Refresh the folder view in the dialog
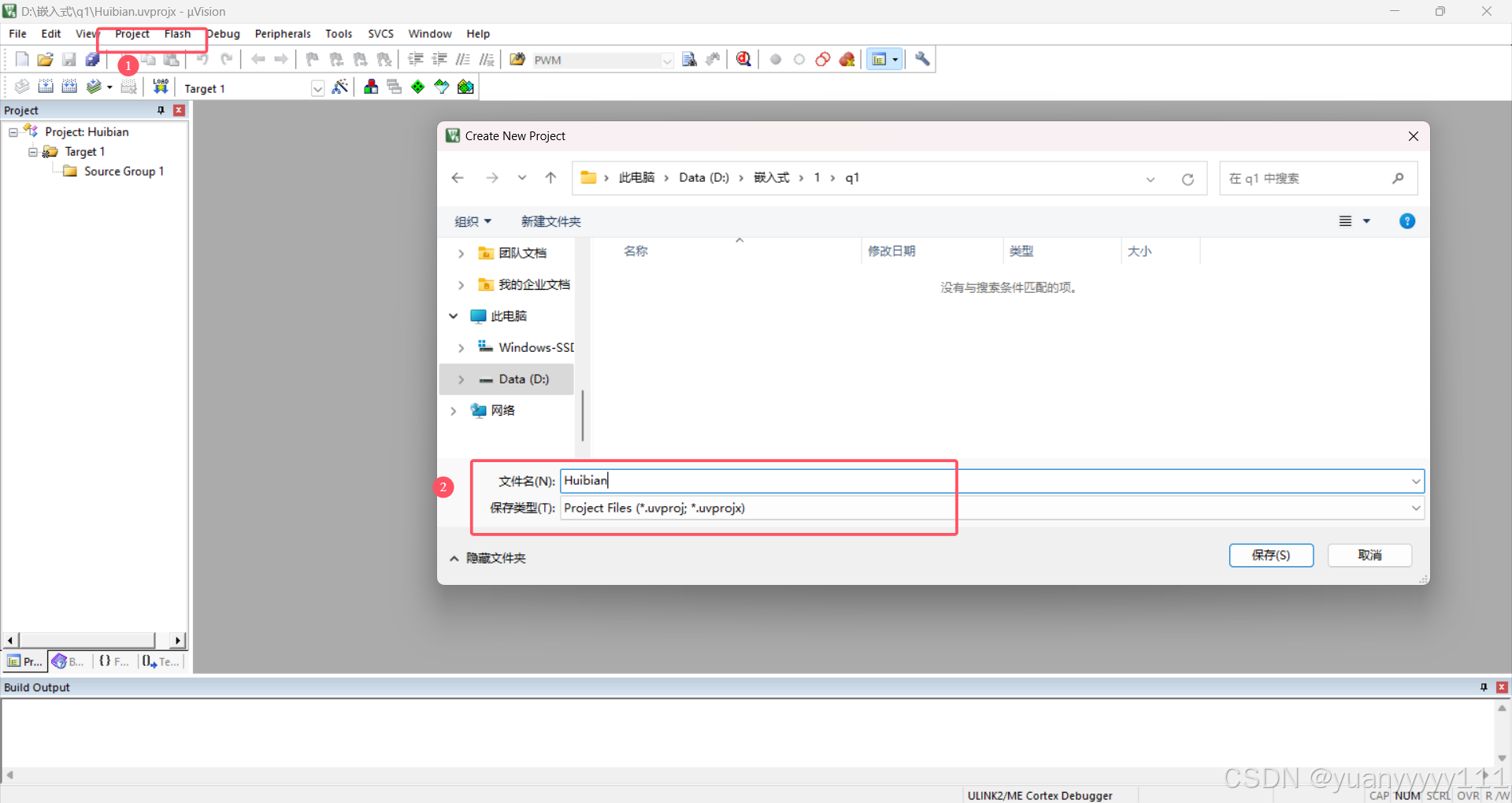1512x803 pixels. tap(1188, 179)
